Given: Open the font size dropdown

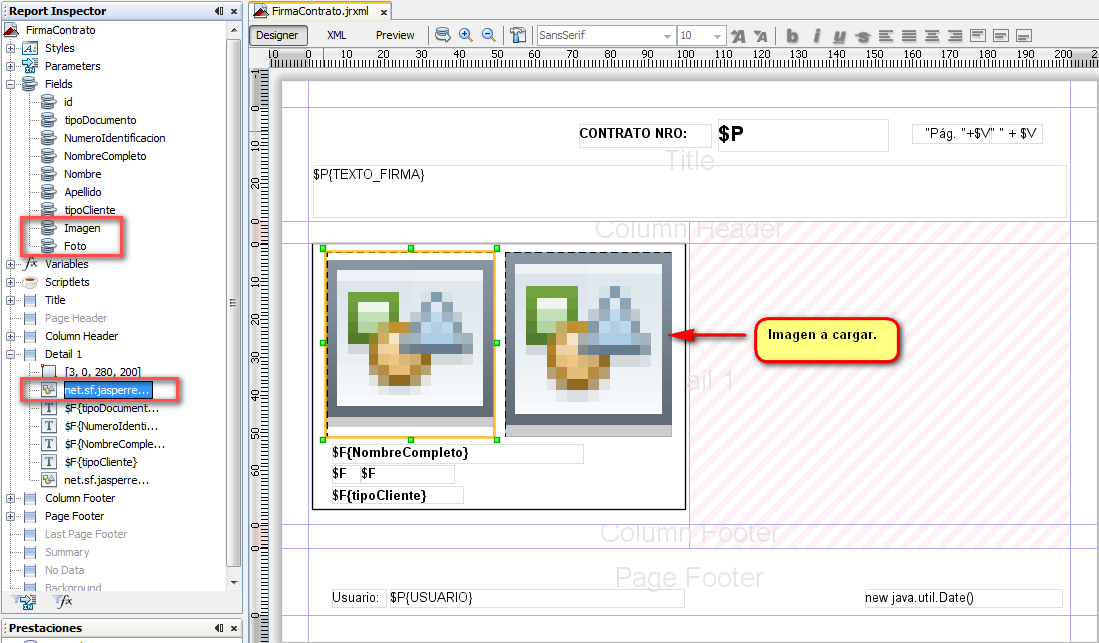Looking at the screenshot, I should pyautogui.click(x=701, y=35).
